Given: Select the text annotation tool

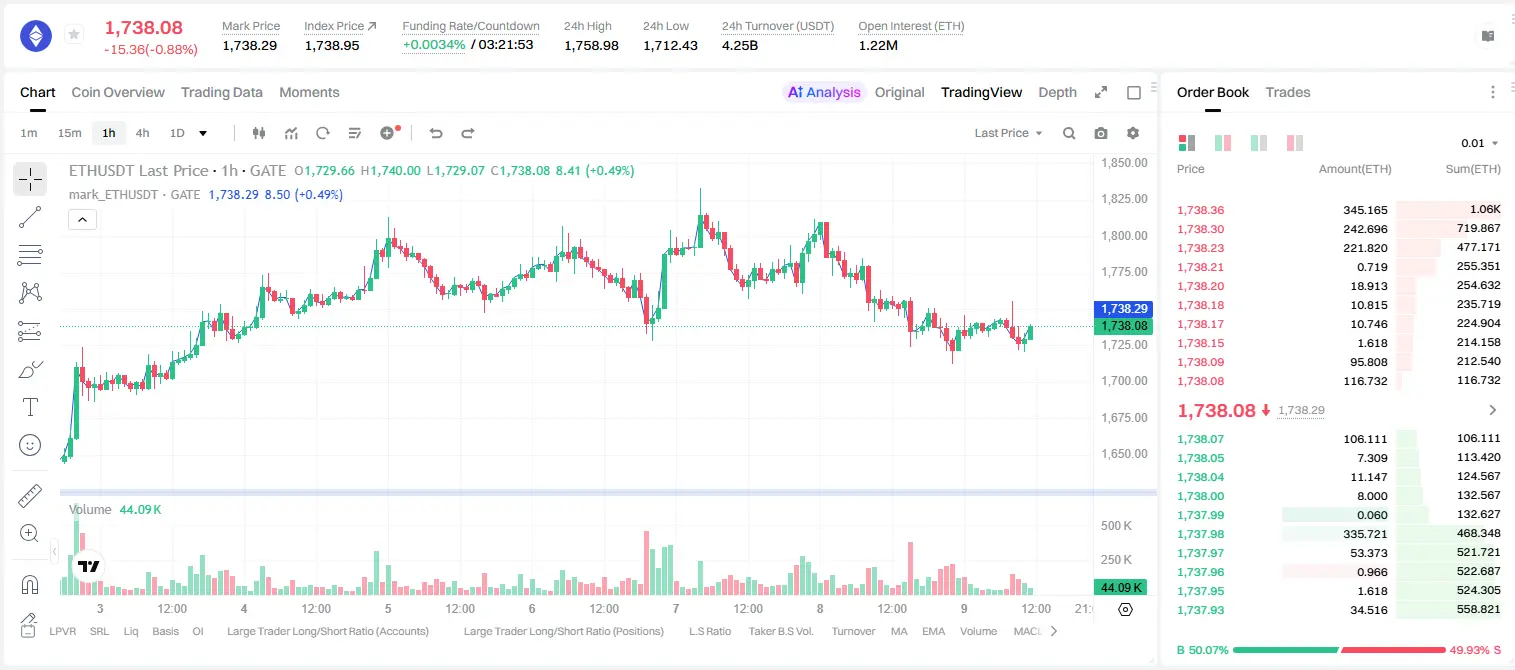Looking at the screenshot, I should tap(30, 407).
